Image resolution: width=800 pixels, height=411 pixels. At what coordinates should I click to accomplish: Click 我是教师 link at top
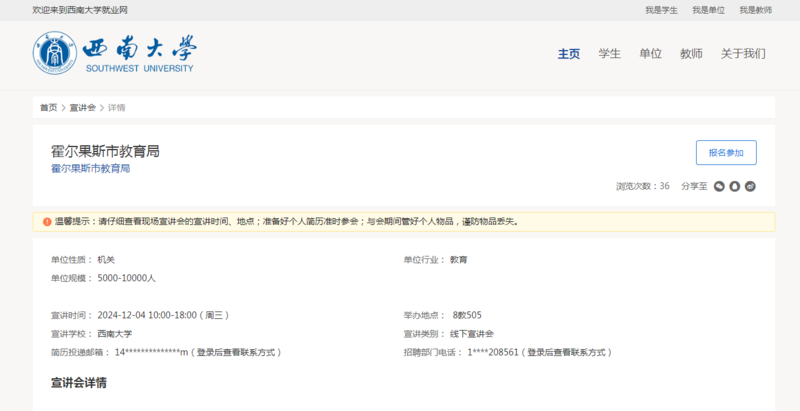pos(756,10)
